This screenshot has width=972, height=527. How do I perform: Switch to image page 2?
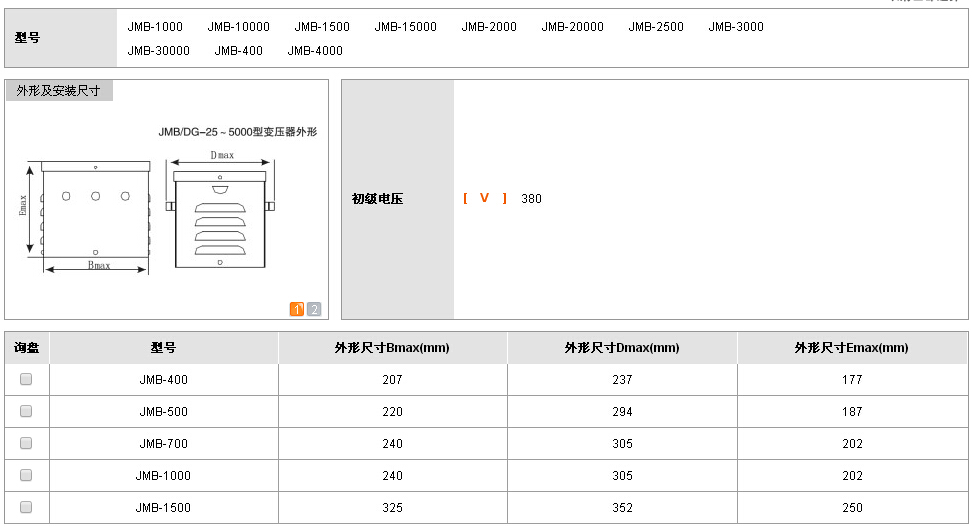(x=314, y=309)
